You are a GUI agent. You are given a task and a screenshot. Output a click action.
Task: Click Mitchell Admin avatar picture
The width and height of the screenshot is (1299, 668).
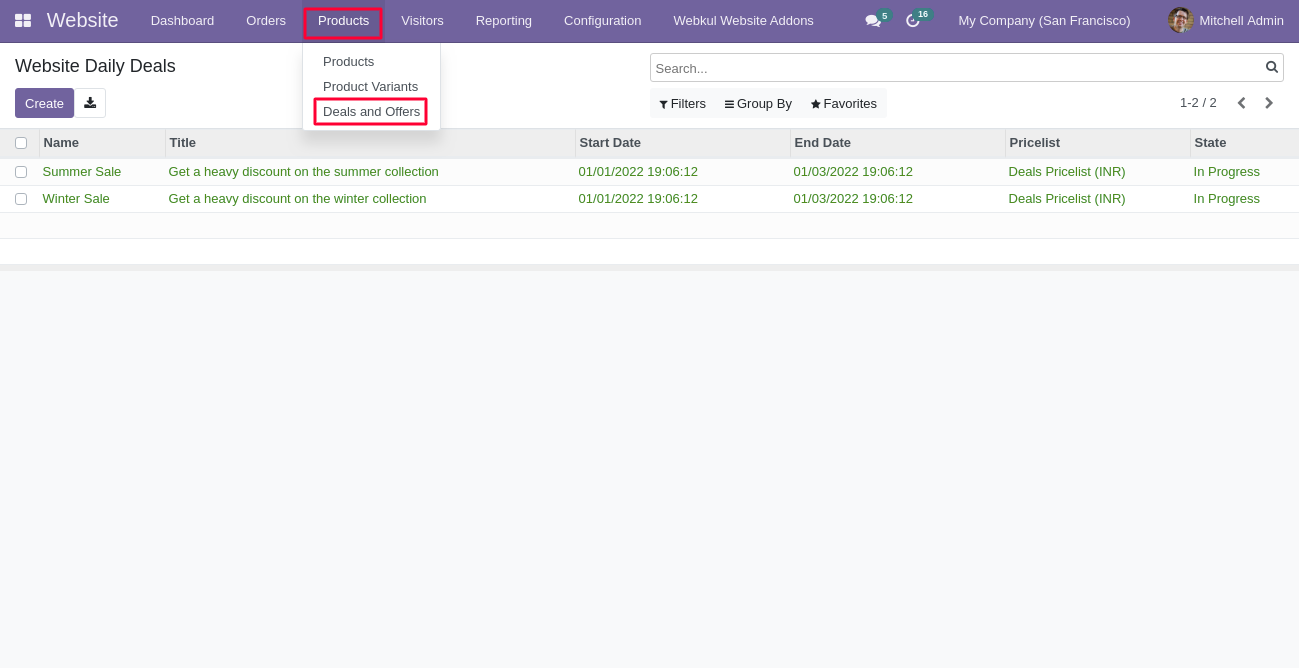(1180, 20)
